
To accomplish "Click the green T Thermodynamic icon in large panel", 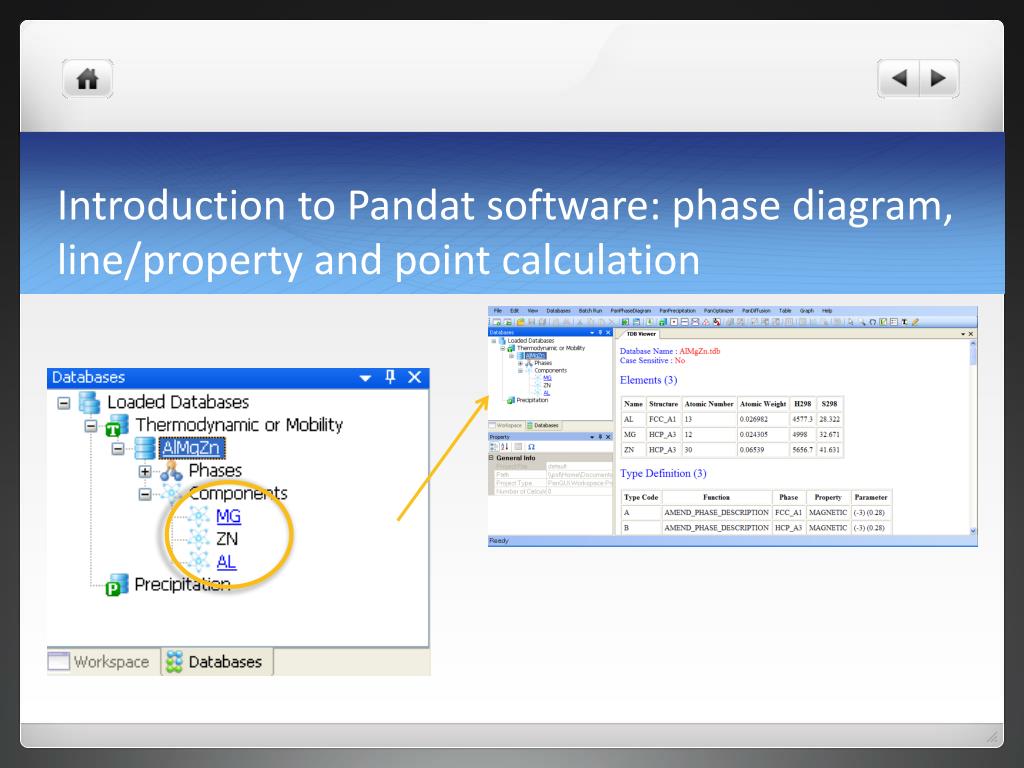I will (117, 425).
